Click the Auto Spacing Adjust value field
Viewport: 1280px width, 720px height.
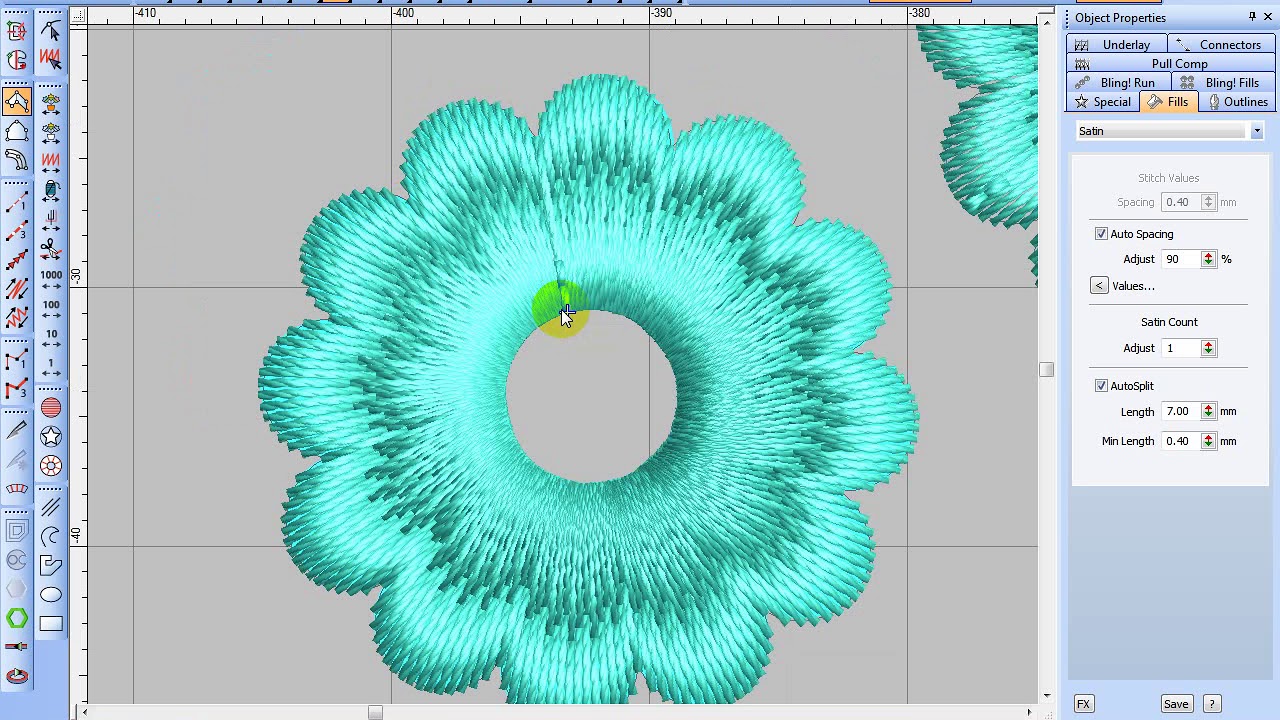[x=1182, y=259]
